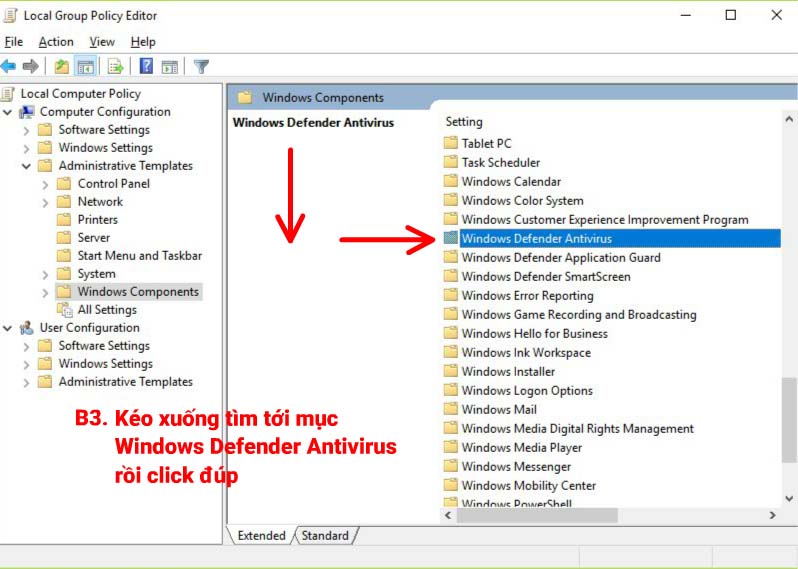Click the scroll up arrow in settings list

pos(789,120)
